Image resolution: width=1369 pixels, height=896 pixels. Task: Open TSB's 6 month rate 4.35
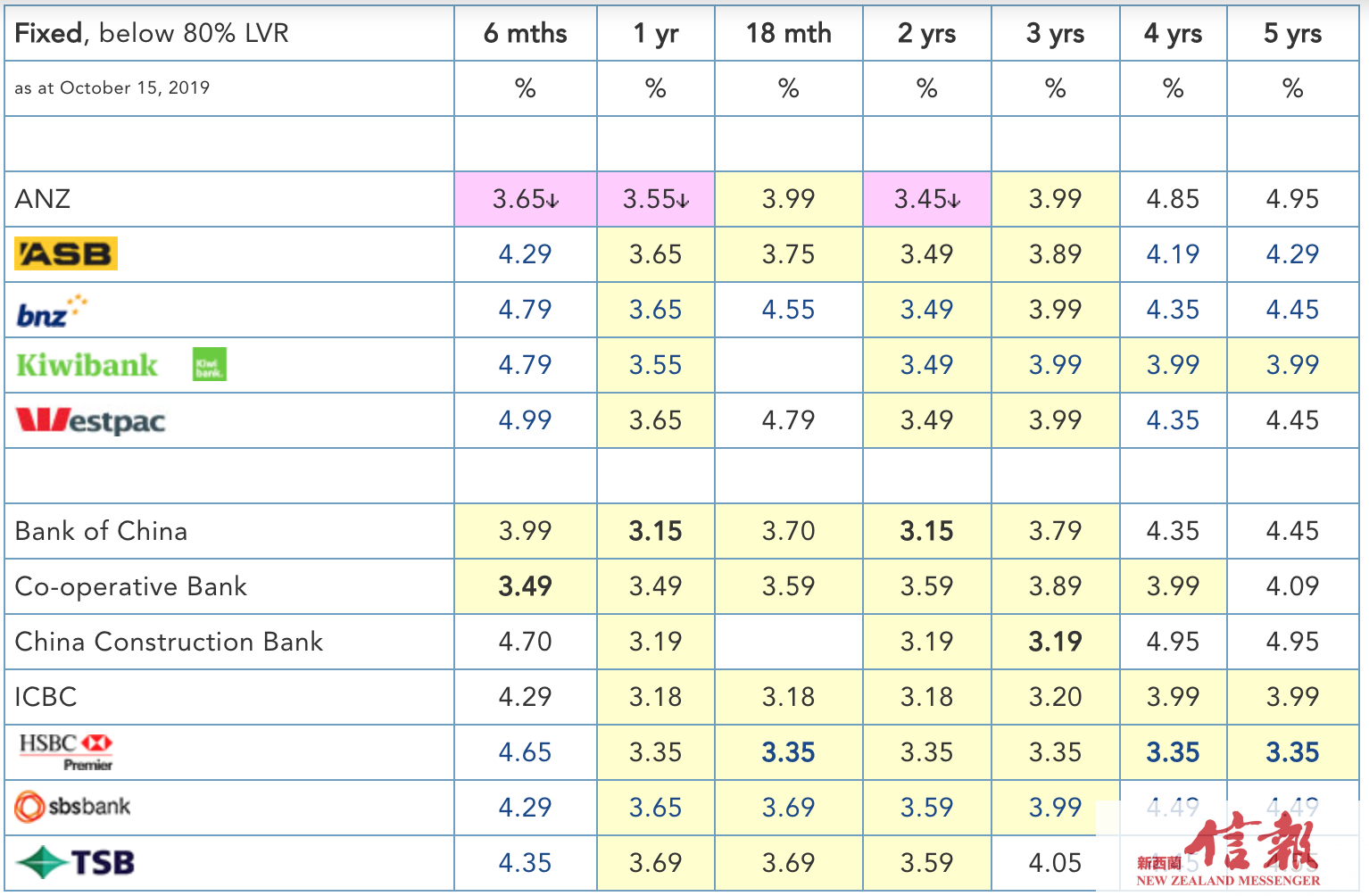[526, 863]
